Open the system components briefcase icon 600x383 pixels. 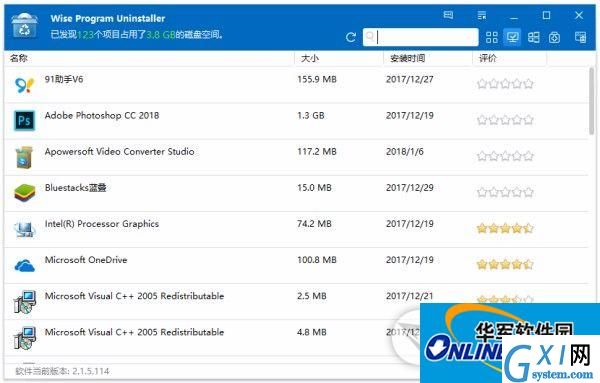pyautogui.click(x=554, y=37)
